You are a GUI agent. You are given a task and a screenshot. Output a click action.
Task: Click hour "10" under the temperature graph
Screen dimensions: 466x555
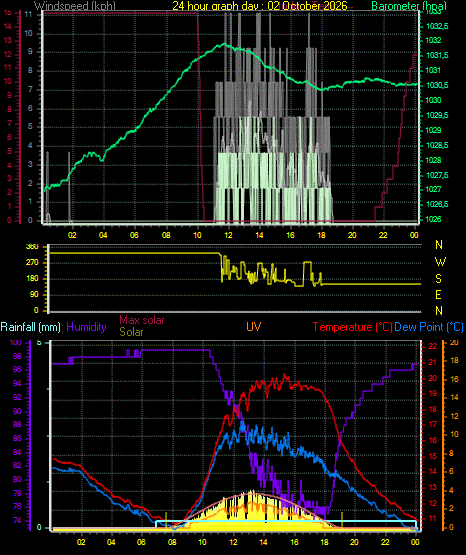pyautogui.click(x=202, y=542)
